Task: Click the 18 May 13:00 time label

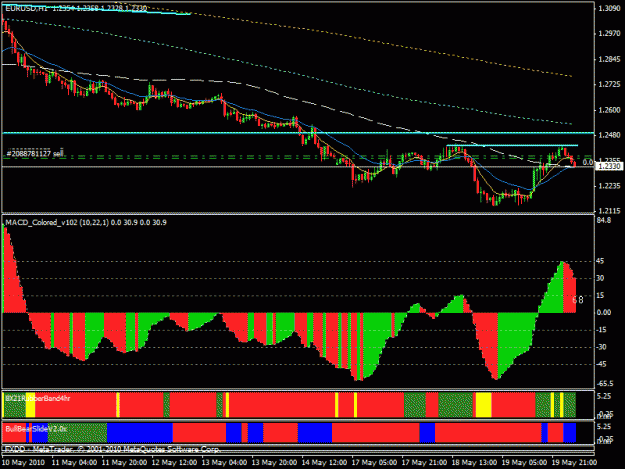Action: click(474, 463)
